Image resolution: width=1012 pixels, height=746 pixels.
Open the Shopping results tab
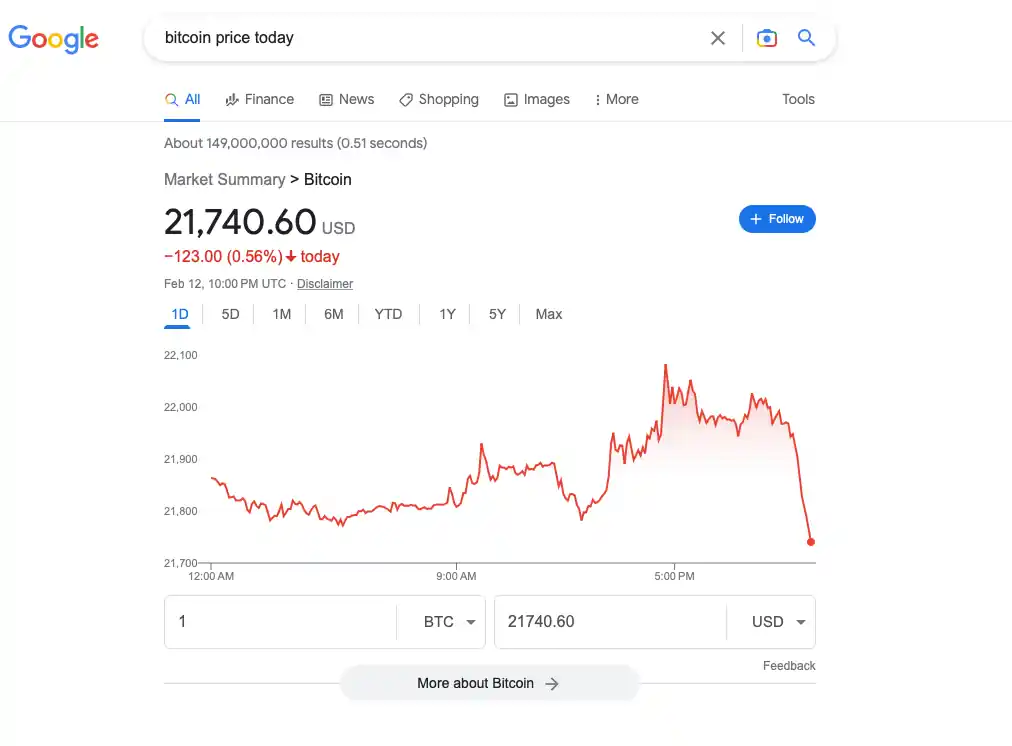coord(438,99)
